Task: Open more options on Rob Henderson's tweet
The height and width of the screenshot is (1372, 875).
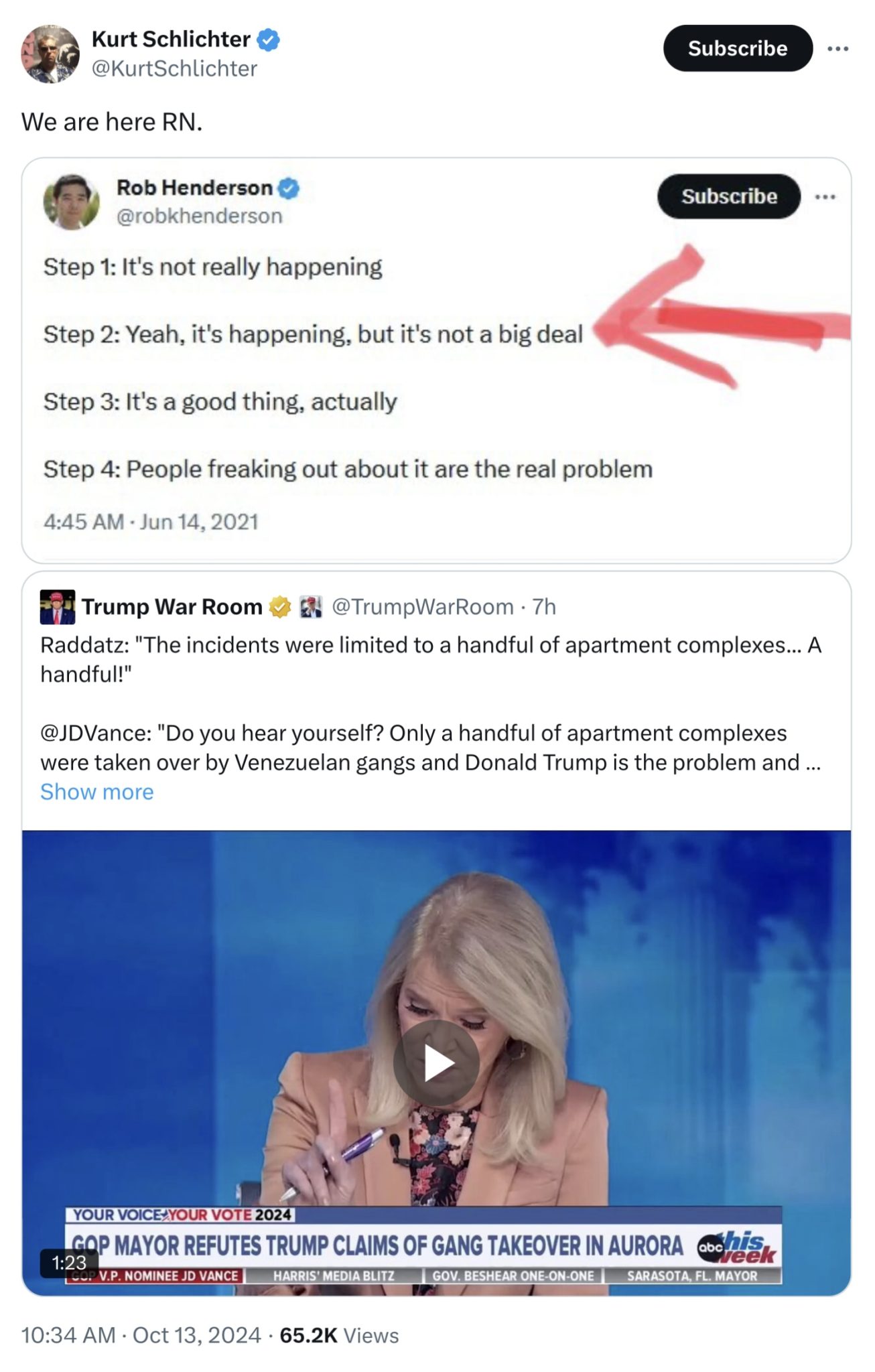Action: [825, 197]
